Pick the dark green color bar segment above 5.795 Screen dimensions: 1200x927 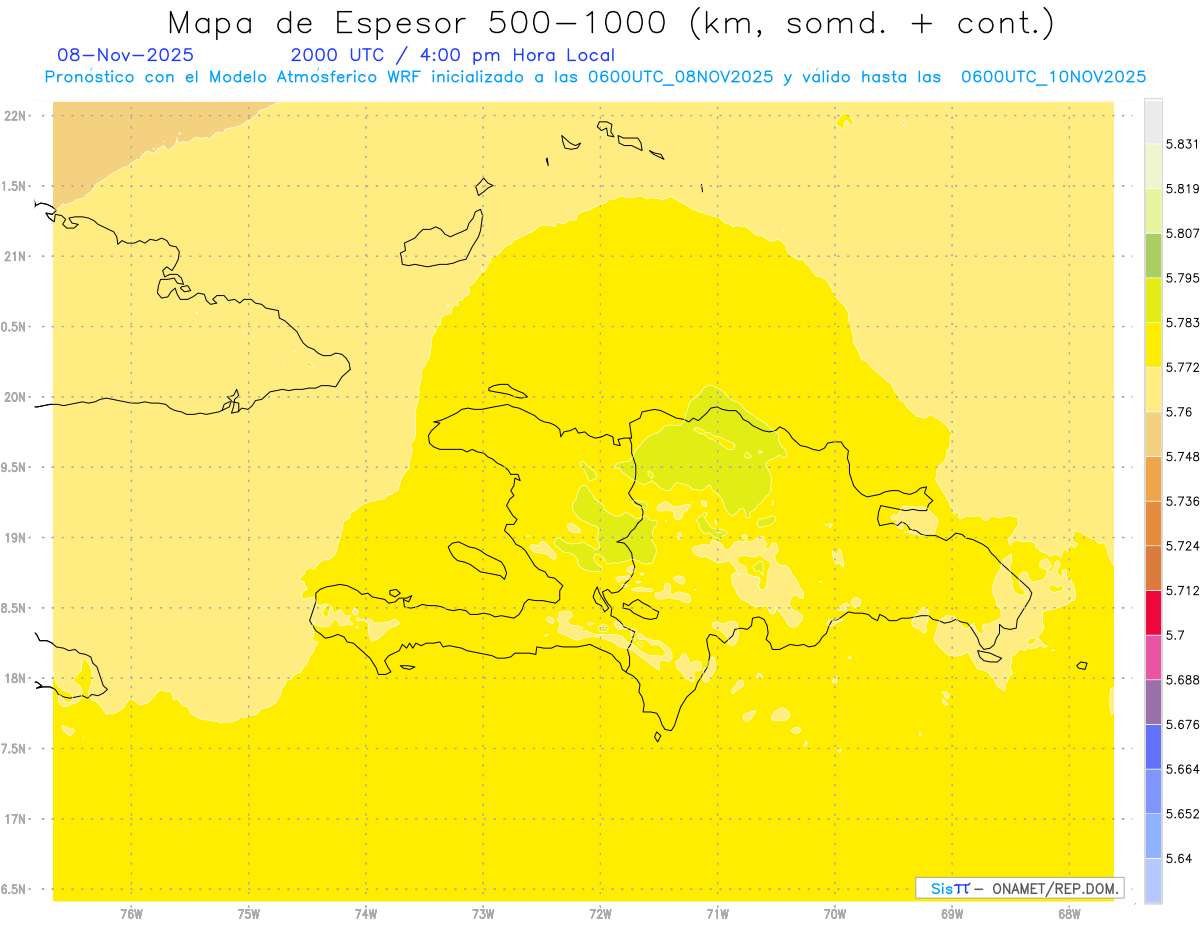(x=1153, y=255)
